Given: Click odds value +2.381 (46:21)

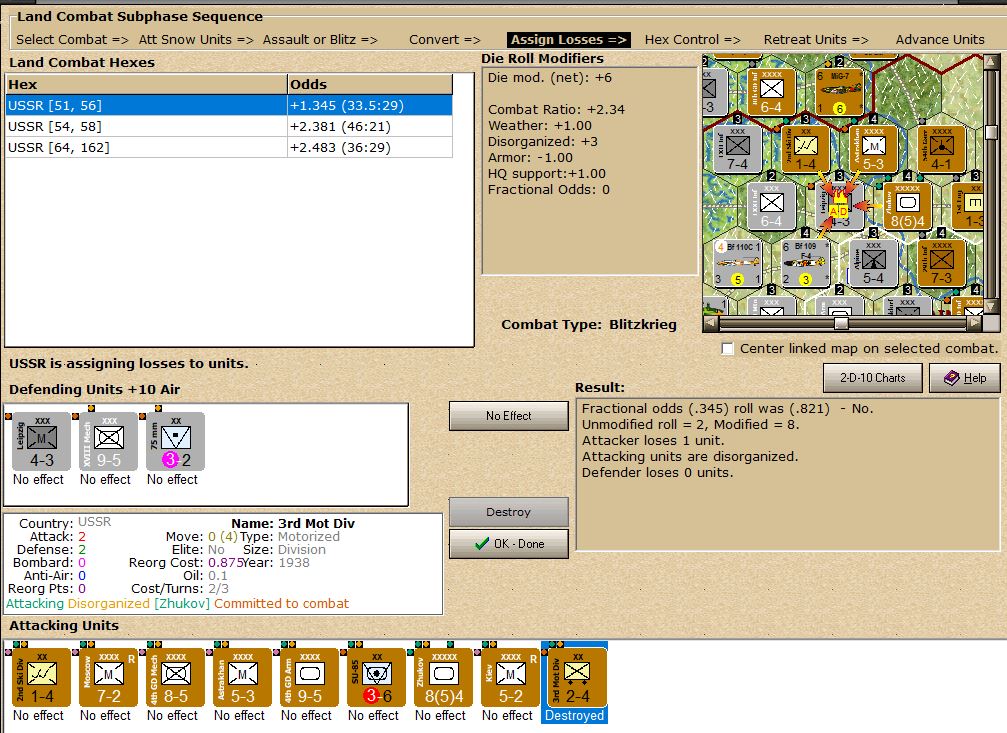Looking at the screenshot, I should pos(340,127).
